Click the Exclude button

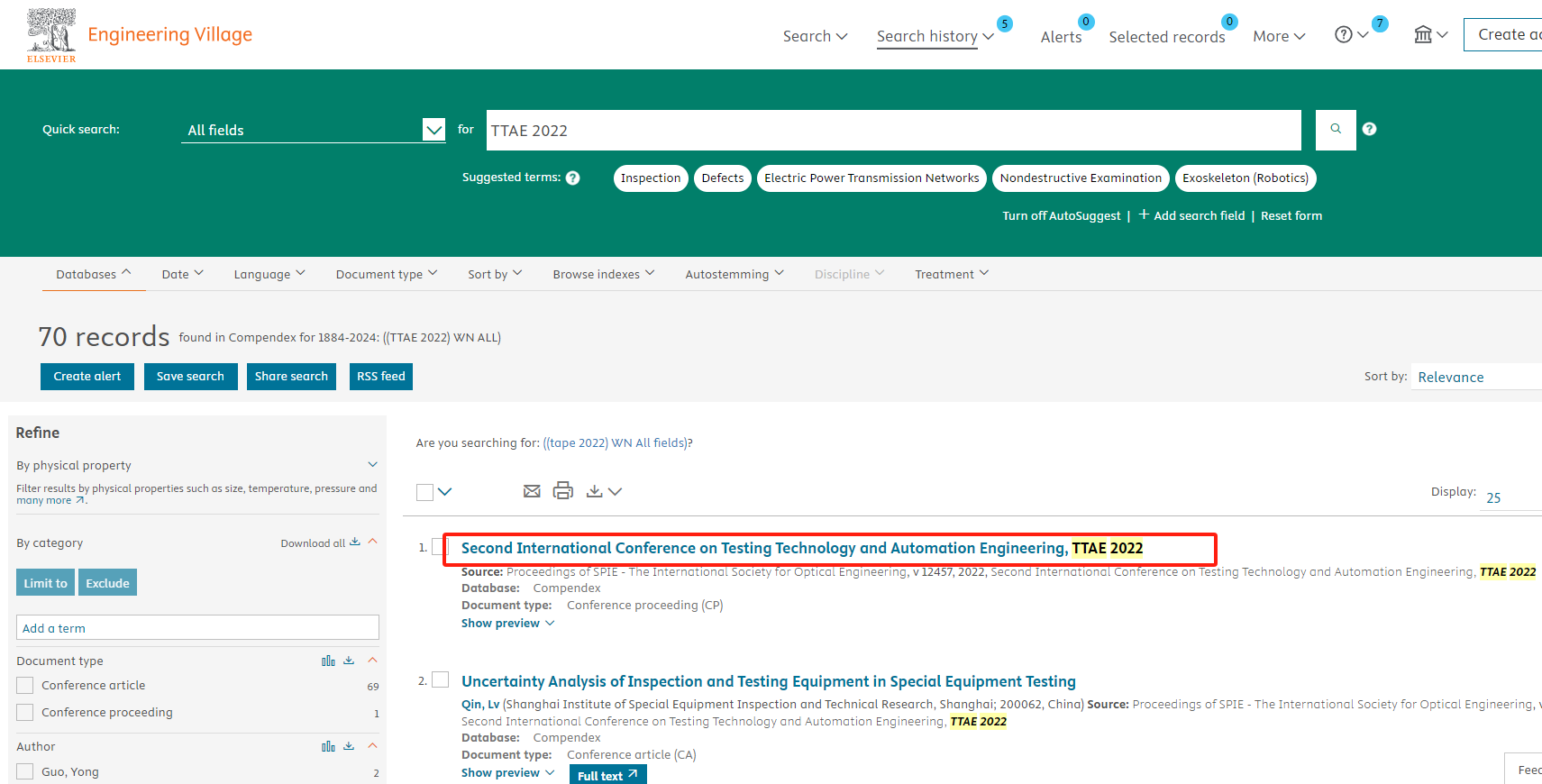click(108, 582)
